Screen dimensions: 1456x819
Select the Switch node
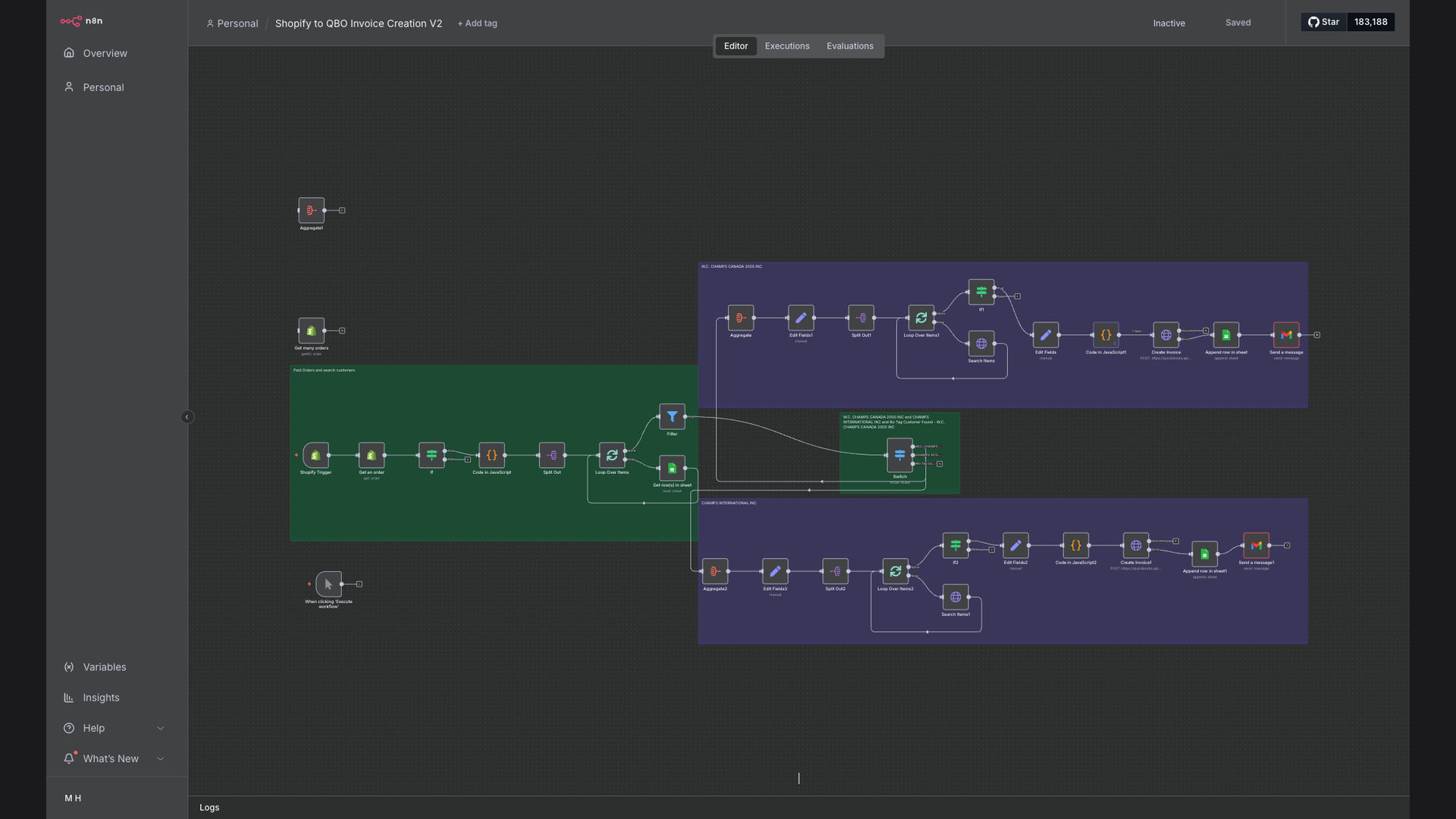tap(899, 455)
